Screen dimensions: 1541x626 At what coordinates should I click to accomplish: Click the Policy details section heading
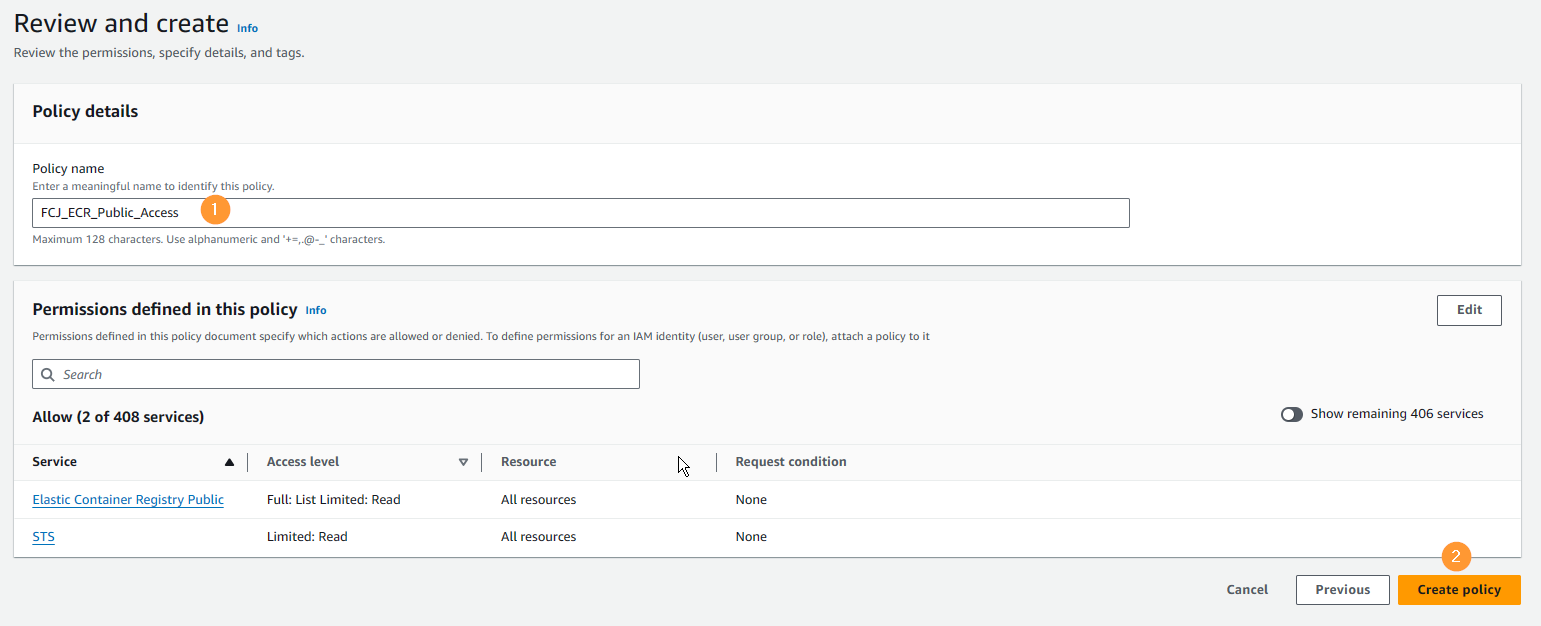[x=86, y=111]
